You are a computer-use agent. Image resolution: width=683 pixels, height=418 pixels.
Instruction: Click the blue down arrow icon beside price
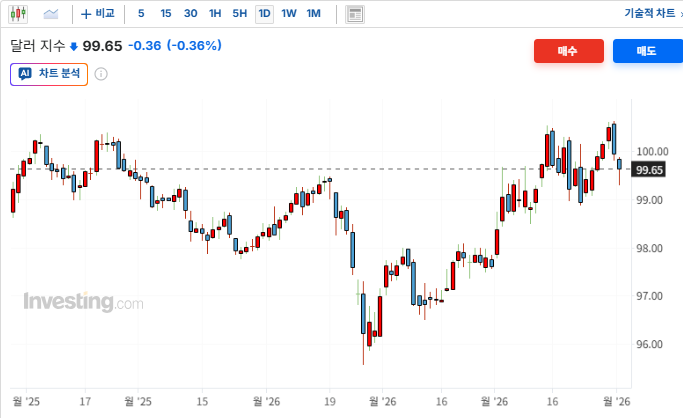pyautogui.click(x=74, y=47)
